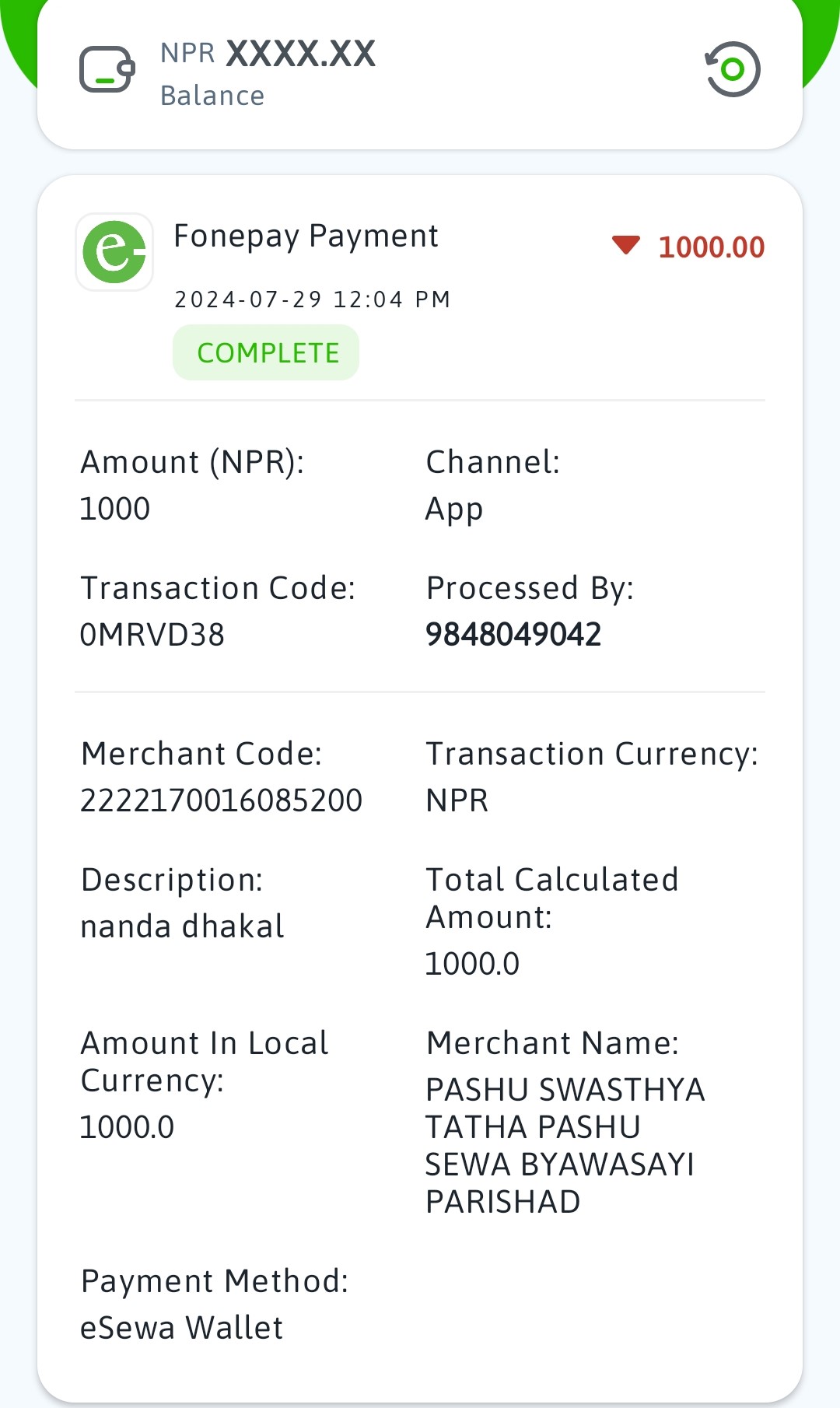This screenshot has width=840, height=1408.
Task: Tap Transaction Currency NPR value
Action: click(x=457, y=800)
